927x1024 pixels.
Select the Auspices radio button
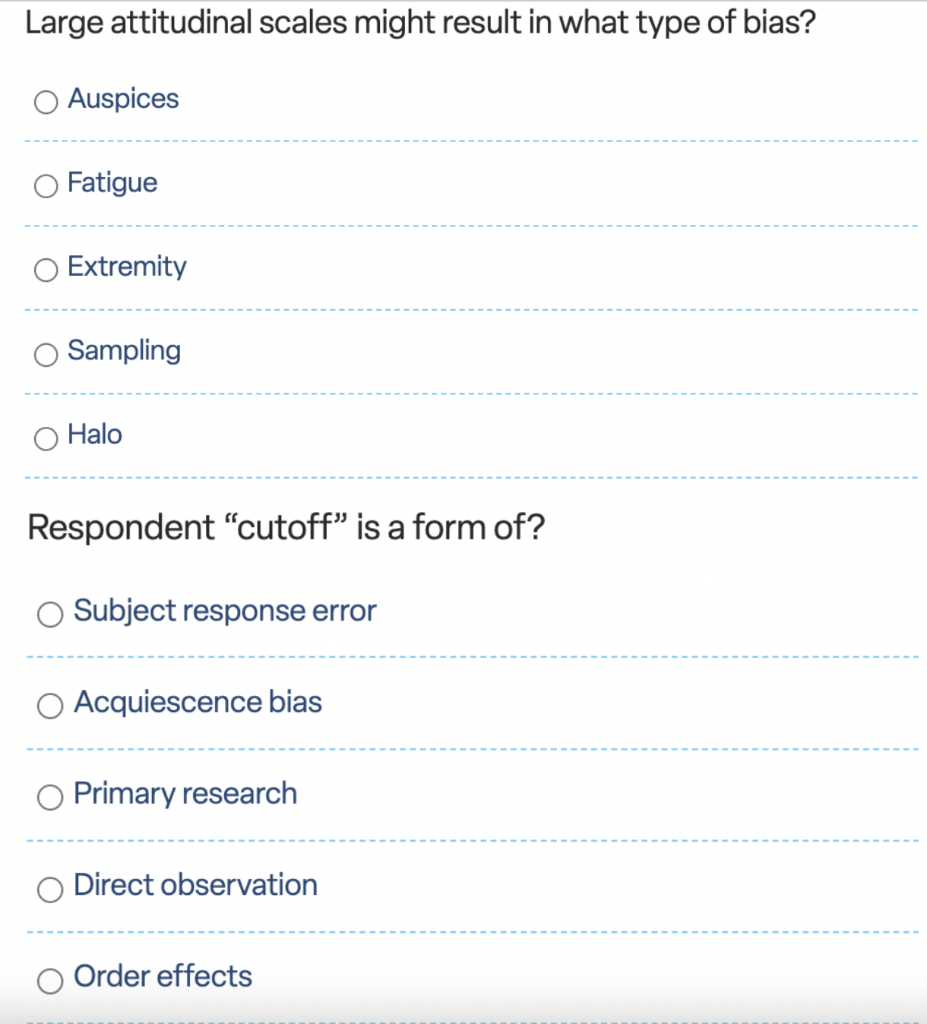pos(45,102)
